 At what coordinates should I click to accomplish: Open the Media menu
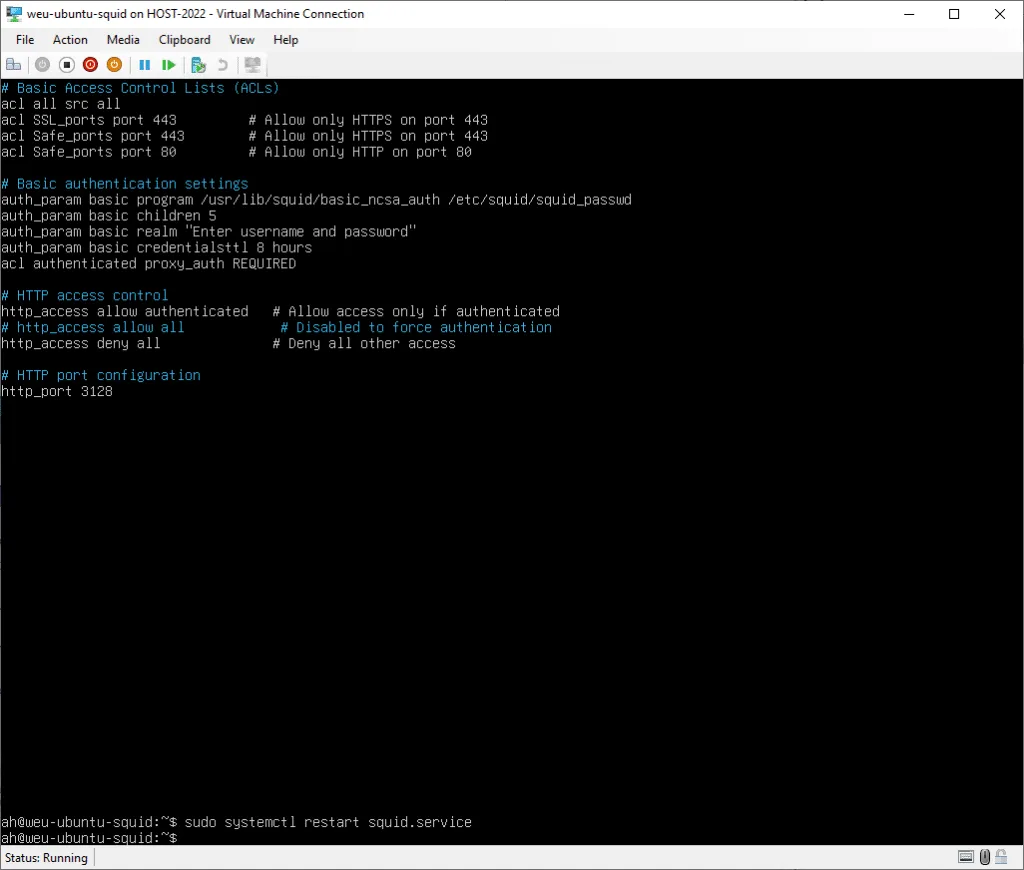pos(123,40)
